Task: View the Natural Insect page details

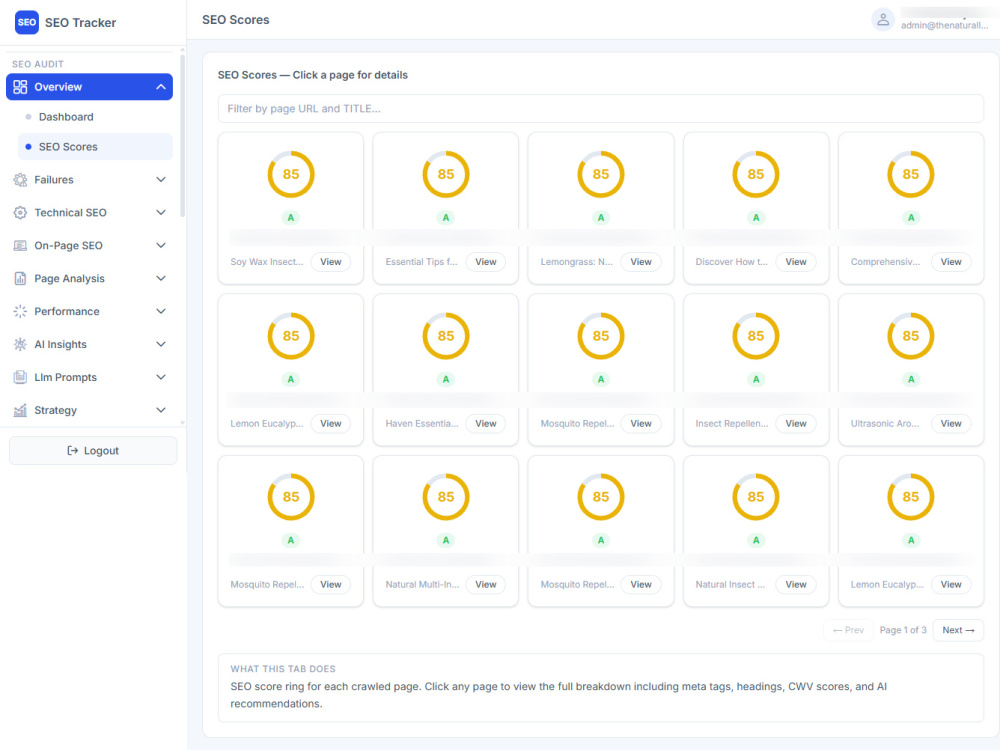Action: coord(796,585)
